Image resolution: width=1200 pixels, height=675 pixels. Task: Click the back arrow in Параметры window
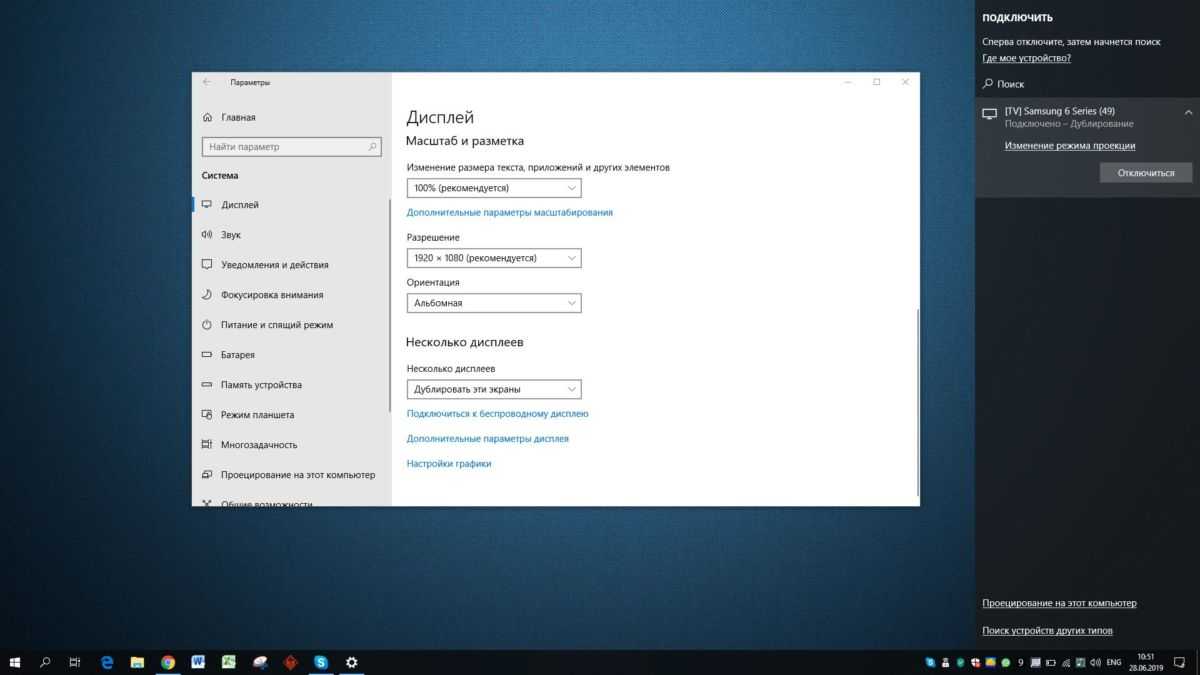pos(207,82)
